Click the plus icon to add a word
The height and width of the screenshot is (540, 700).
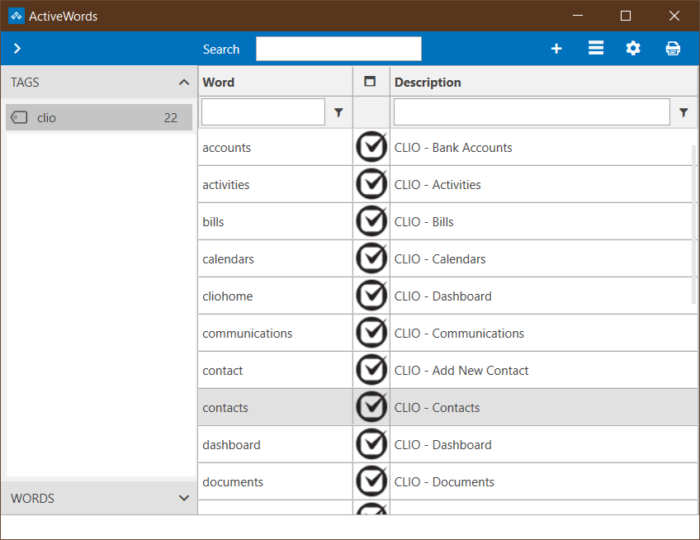click(556, 48)
